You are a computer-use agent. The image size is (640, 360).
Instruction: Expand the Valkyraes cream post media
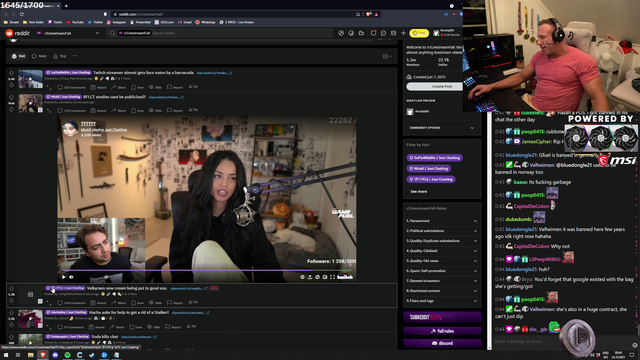coord(49,302)
